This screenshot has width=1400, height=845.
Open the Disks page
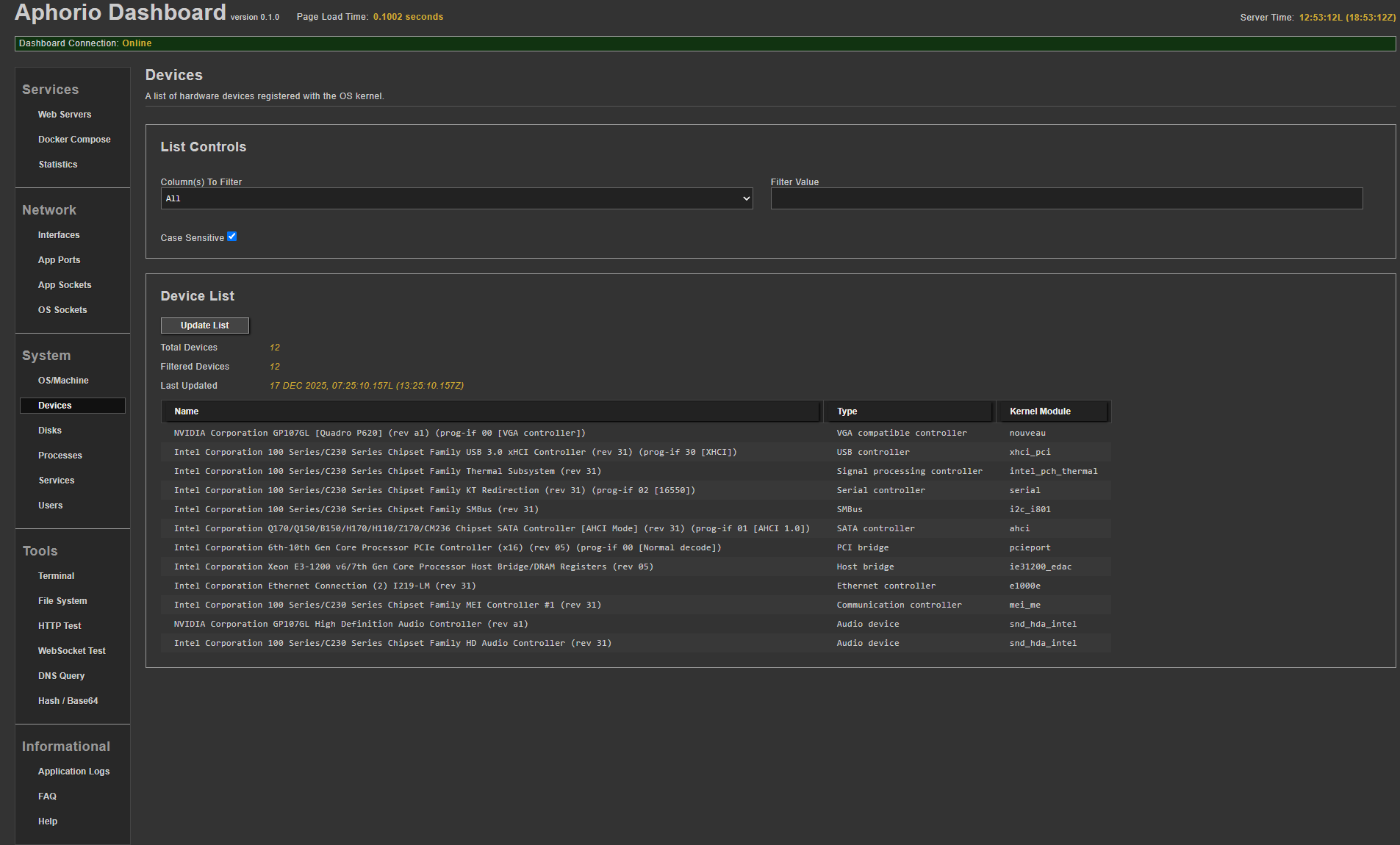click(50, 431)
